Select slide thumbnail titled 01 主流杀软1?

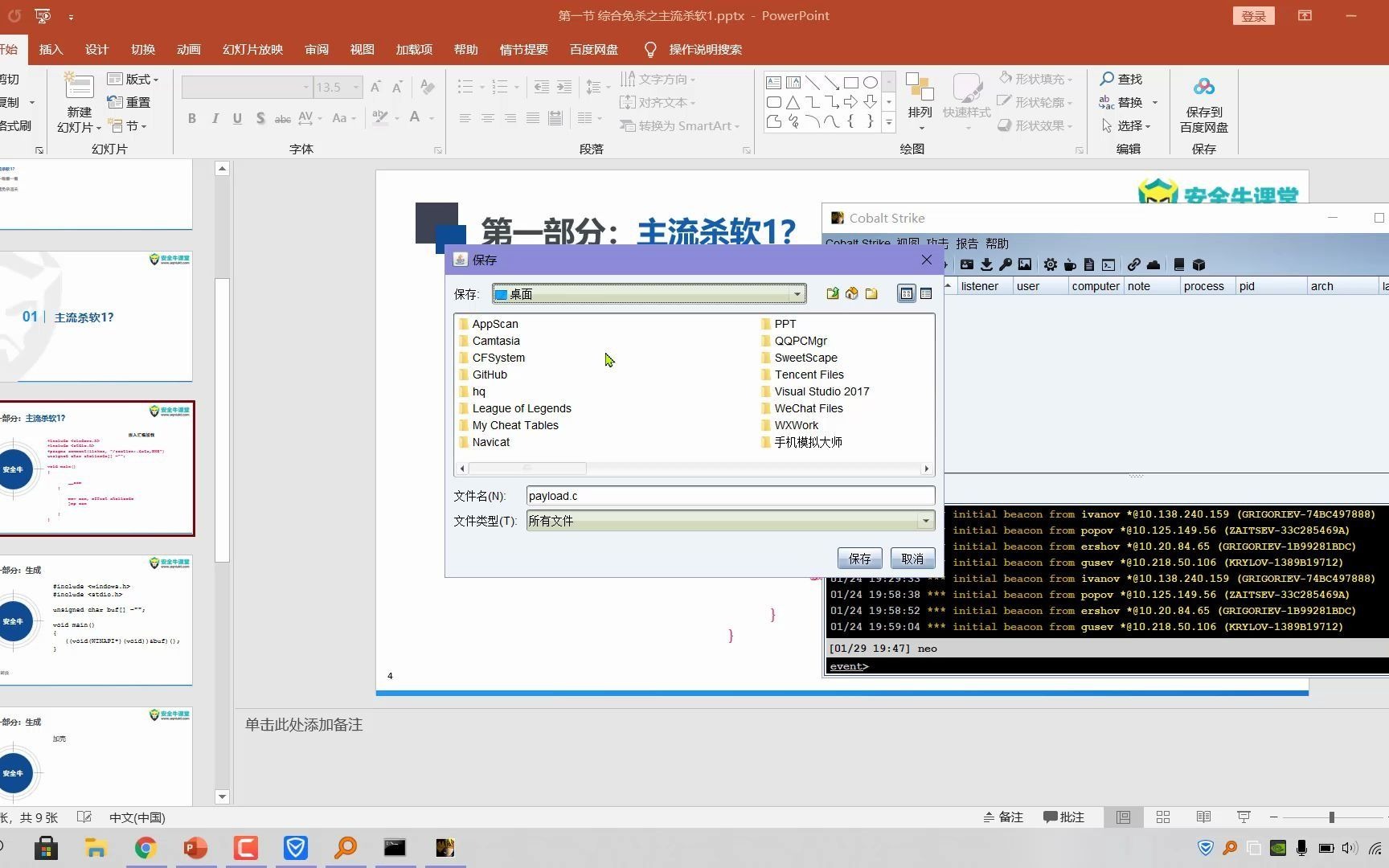[x=96, y=316]
